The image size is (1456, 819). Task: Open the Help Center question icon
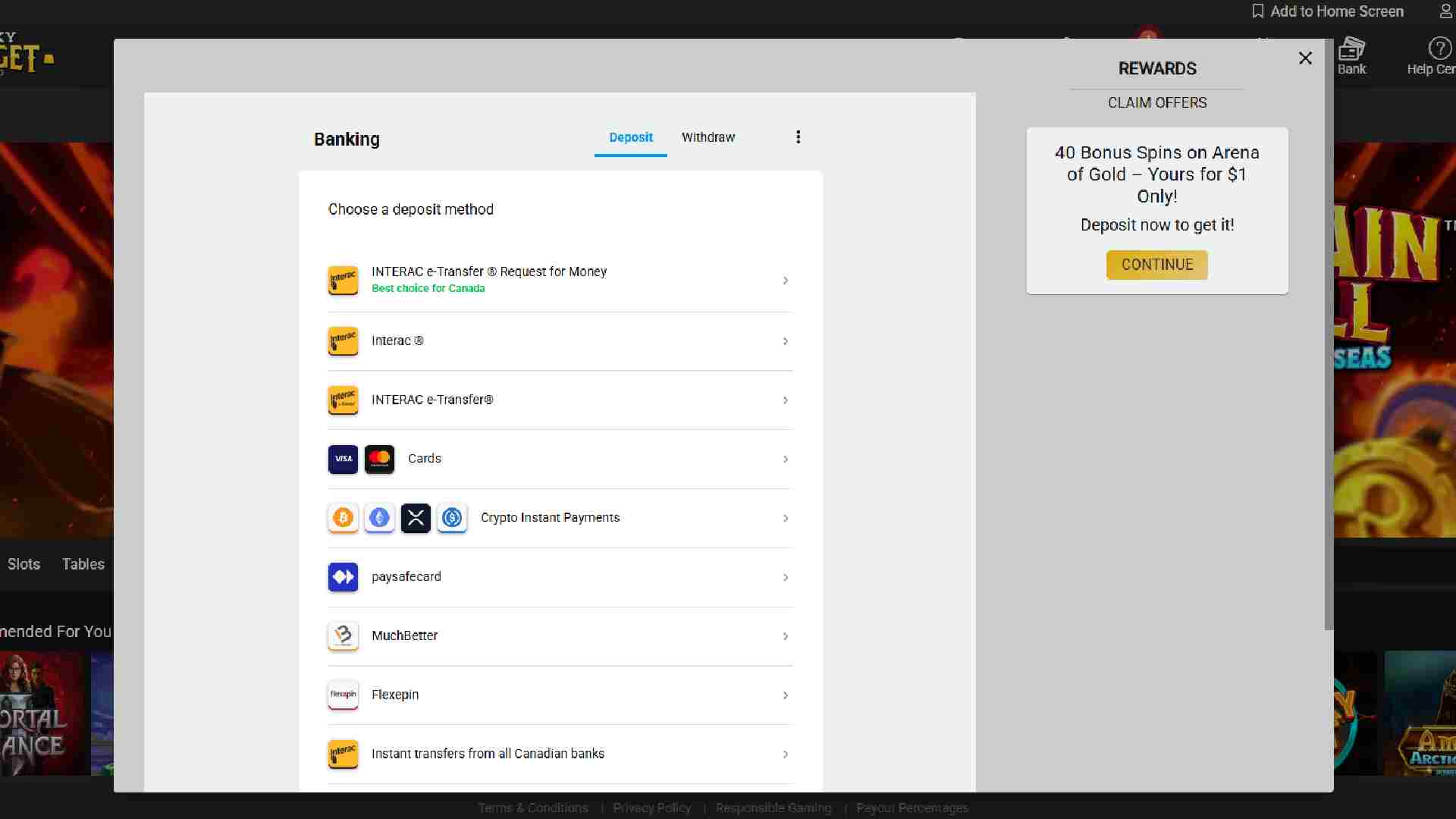coord(1439,49)
